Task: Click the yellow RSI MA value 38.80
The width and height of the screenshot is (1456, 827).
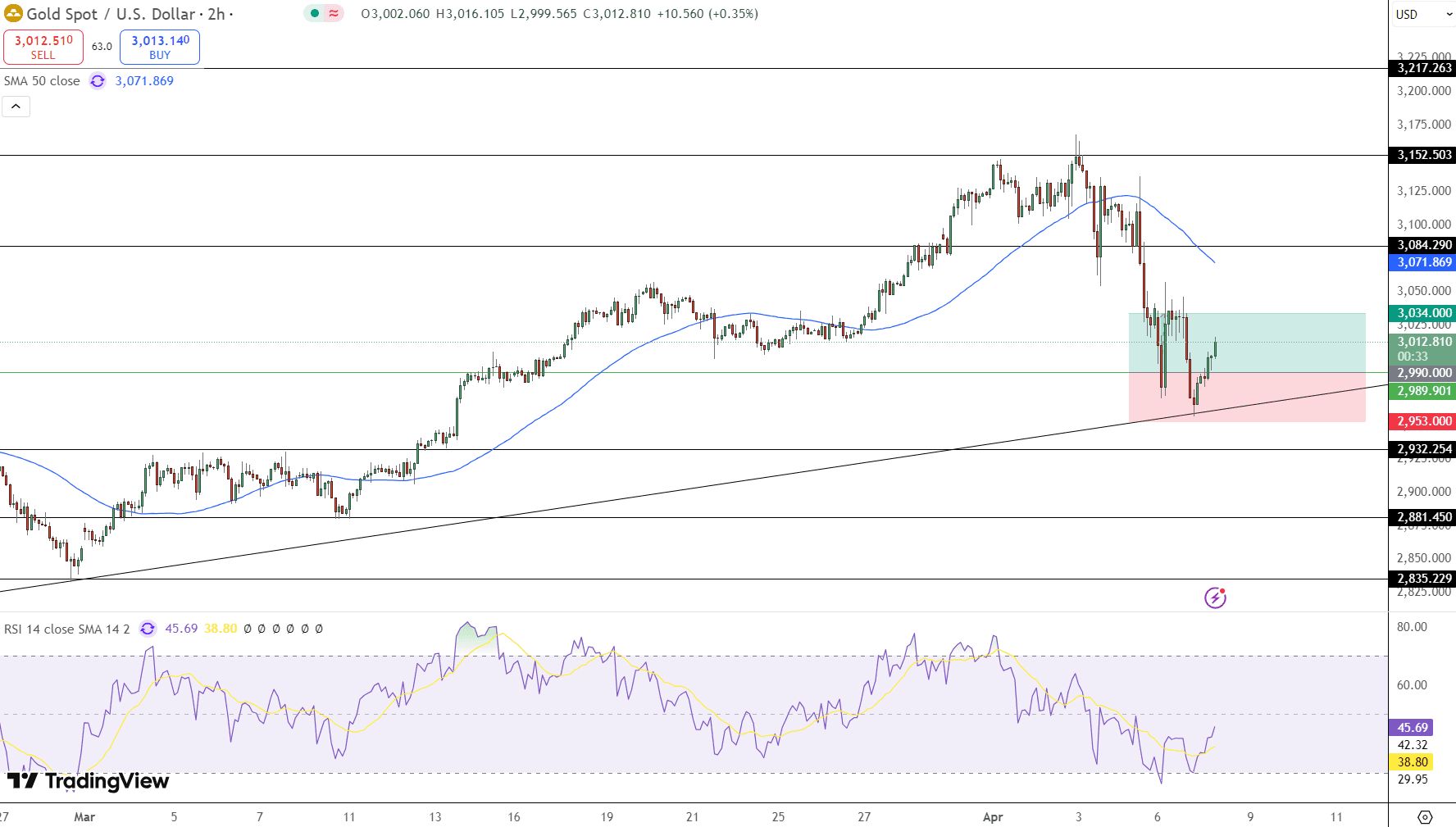Action: coord(221,629)
